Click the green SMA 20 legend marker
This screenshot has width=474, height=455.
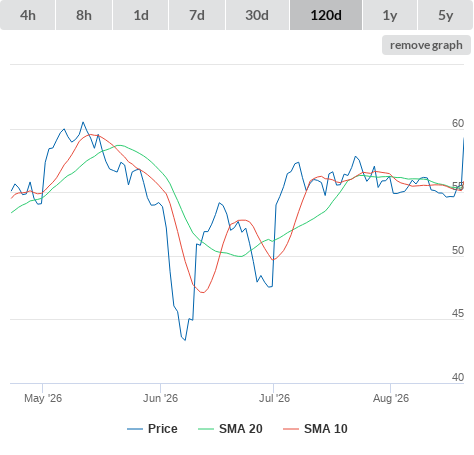pyautogui.click(x=206, y=429)
